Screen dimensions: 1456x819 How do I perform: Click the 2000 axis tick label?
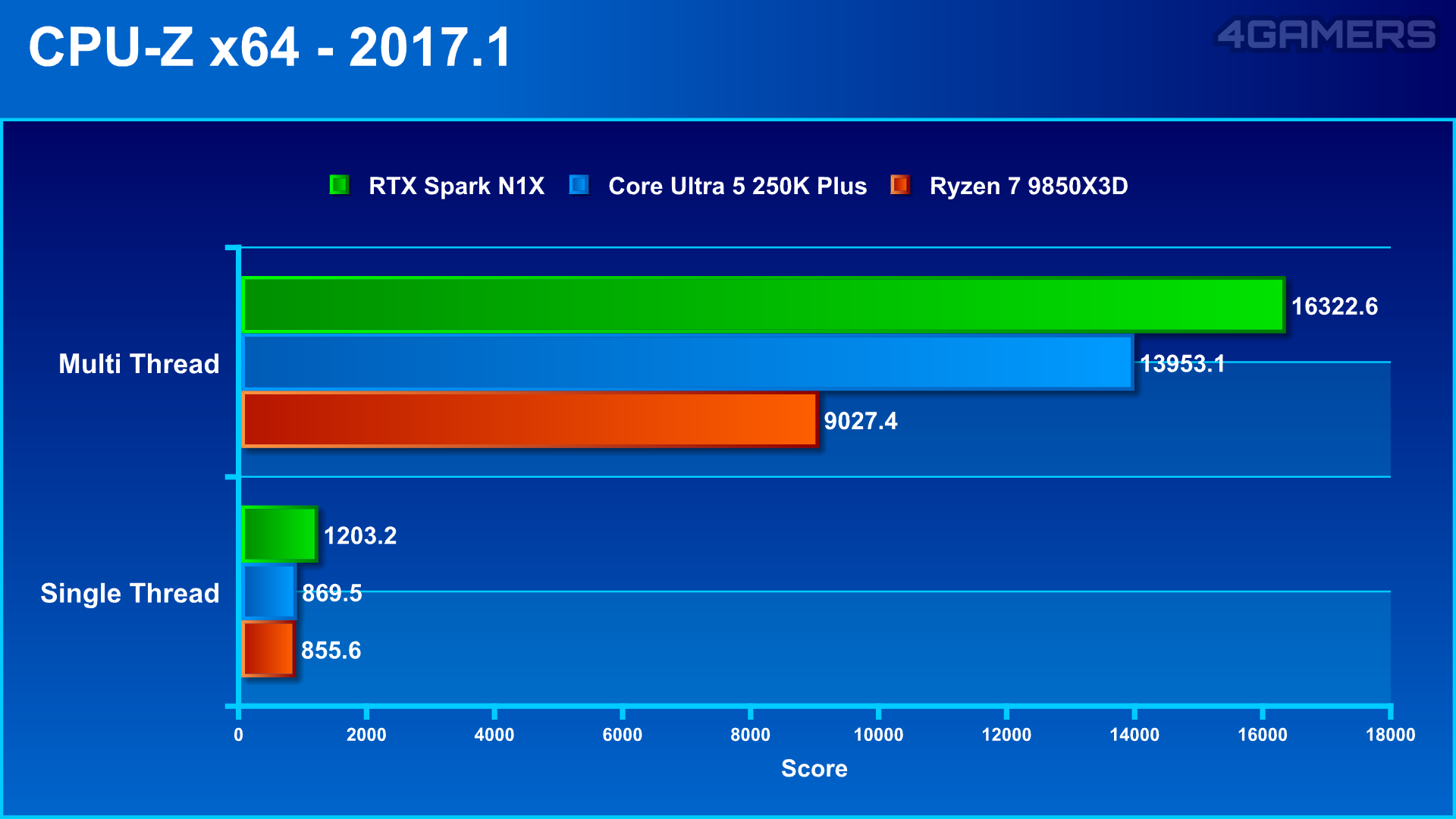tap(366, 735)
